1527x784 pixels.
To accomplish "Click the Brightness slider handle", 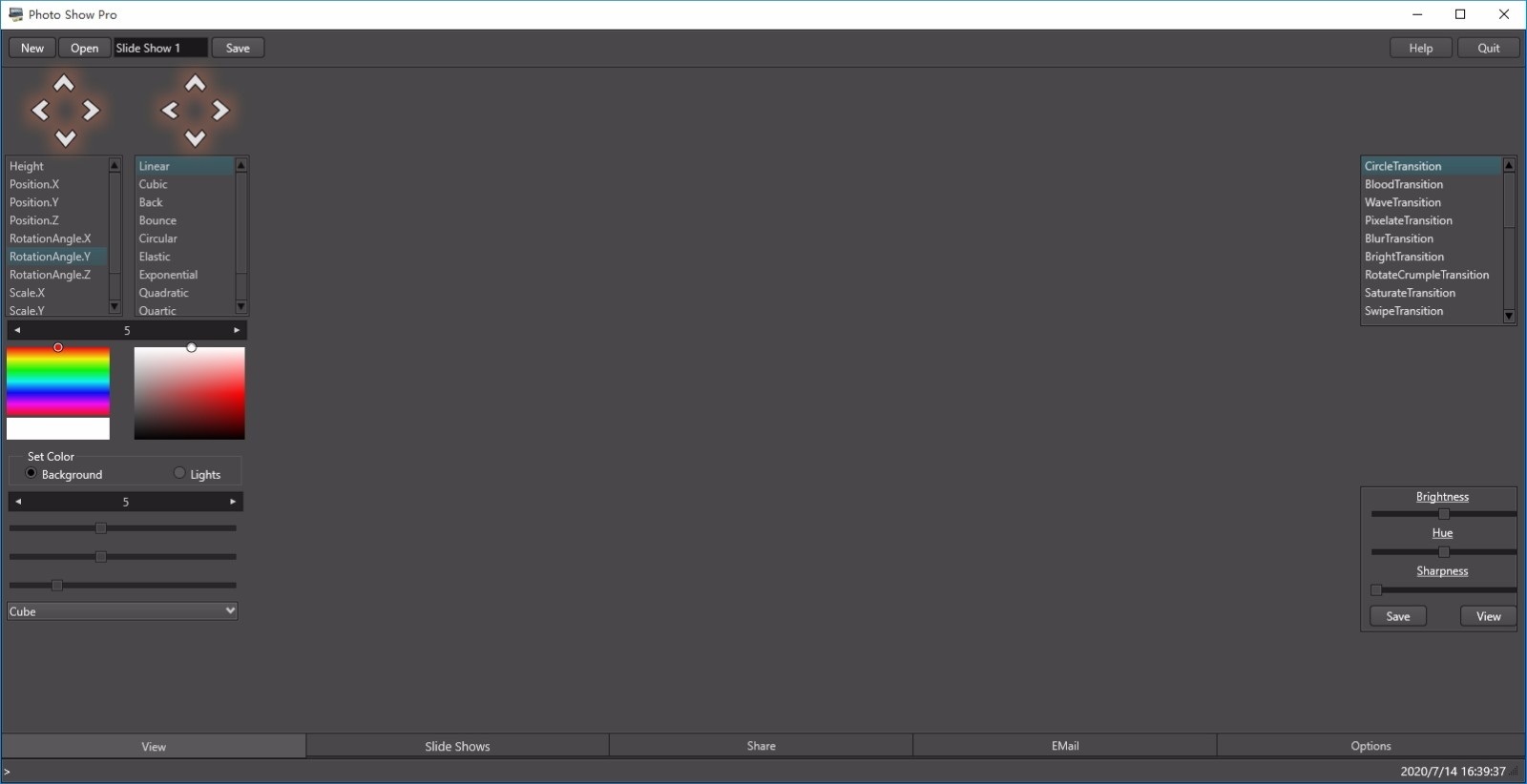I will 1443,514.
